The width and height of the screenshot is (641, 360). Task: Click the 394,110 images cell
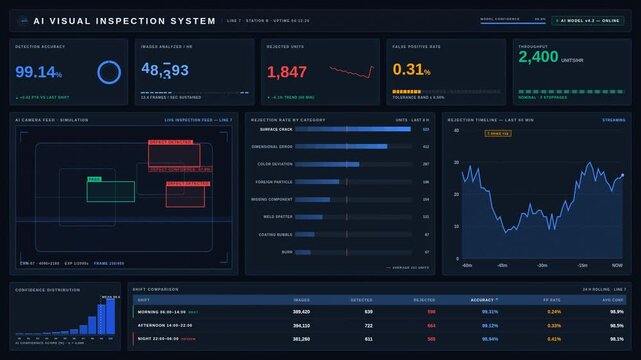301,326
